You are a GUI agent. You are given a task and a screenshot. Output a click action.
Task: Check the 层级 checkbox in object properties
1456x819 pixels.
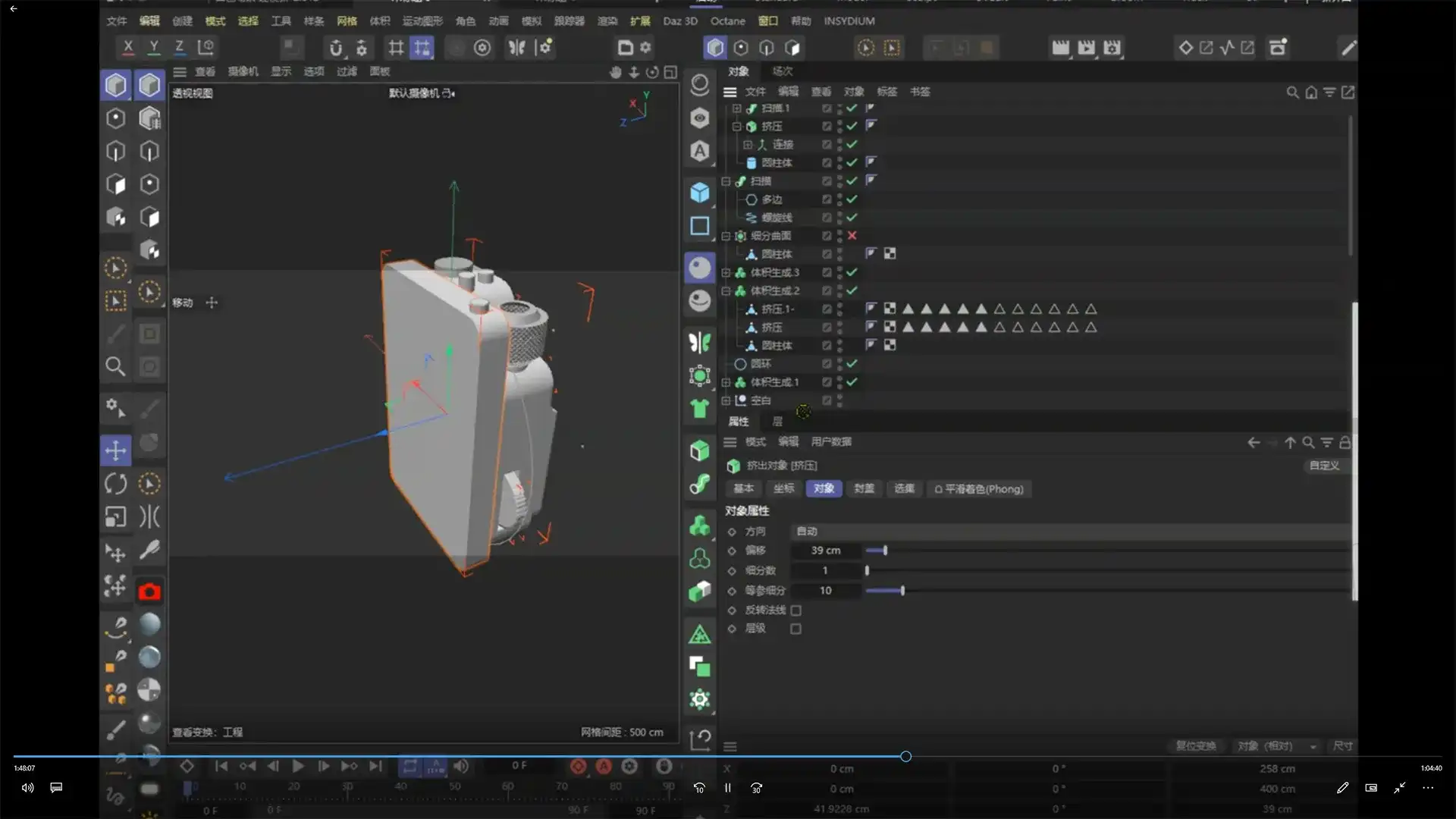[795, 628]
